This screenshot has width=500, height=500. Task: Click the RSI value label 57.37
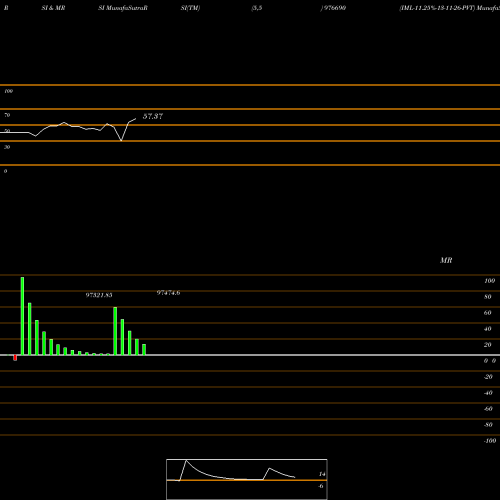[x=153, y=116]
